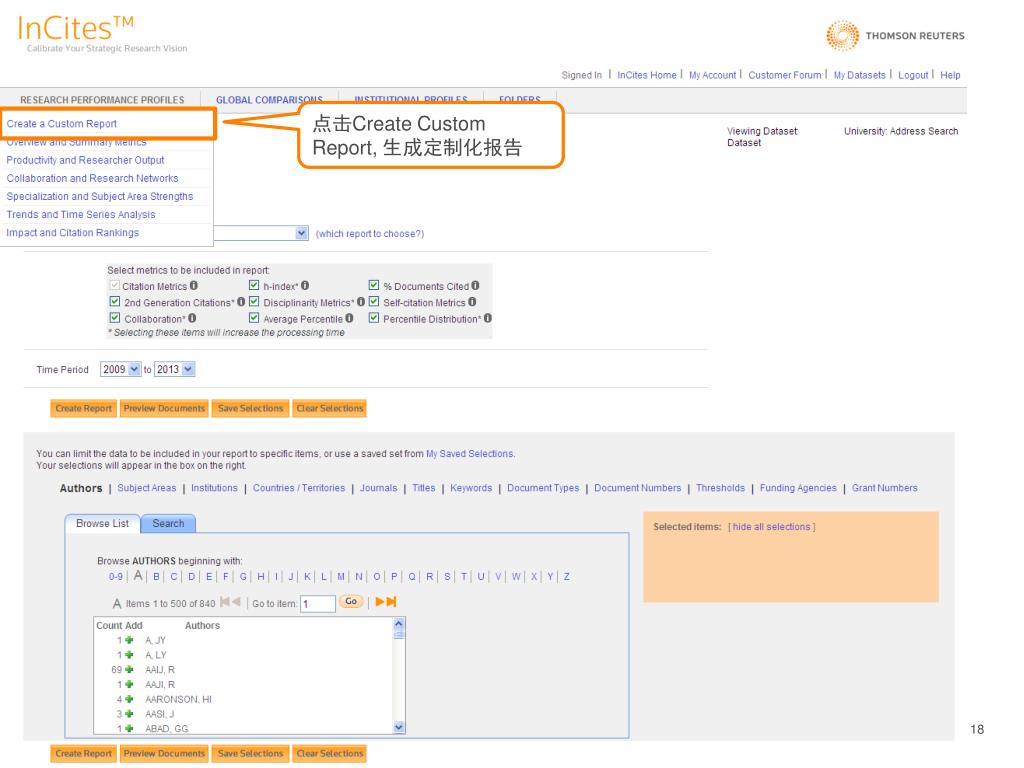This screenshot has height=768, width=1024.
Task: Open the Research Performance Profiles tab
Action: click(102, 100)
